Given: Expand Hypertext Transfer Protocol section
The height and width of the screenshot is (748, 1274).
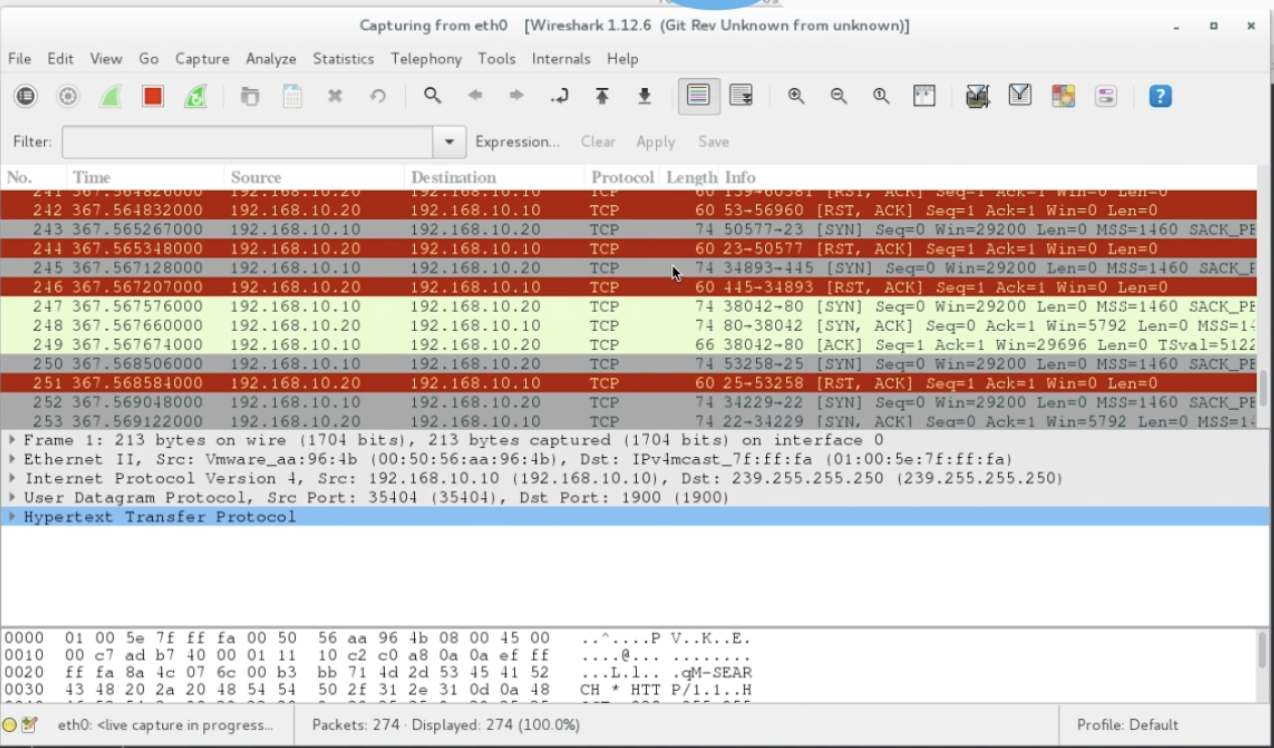Looking at the screenshot, I should 12,516.
